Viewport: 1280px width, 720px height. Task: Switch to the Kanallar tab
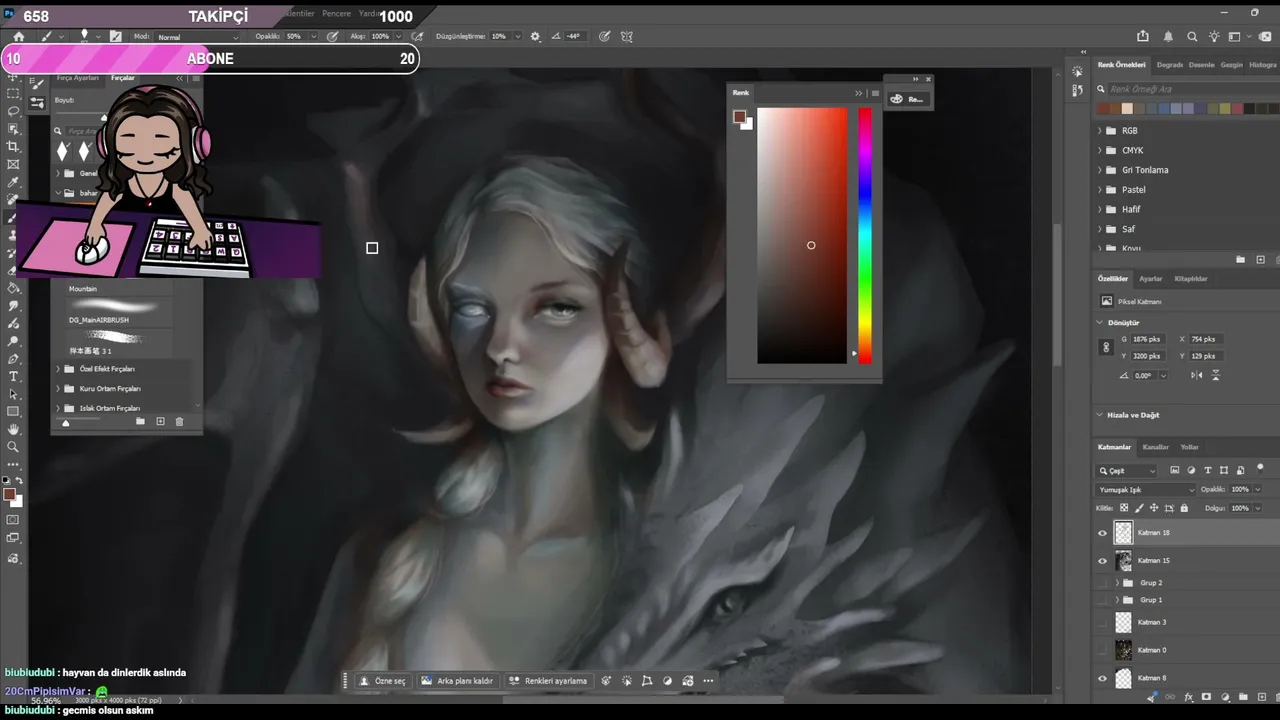click(1155, 447)
